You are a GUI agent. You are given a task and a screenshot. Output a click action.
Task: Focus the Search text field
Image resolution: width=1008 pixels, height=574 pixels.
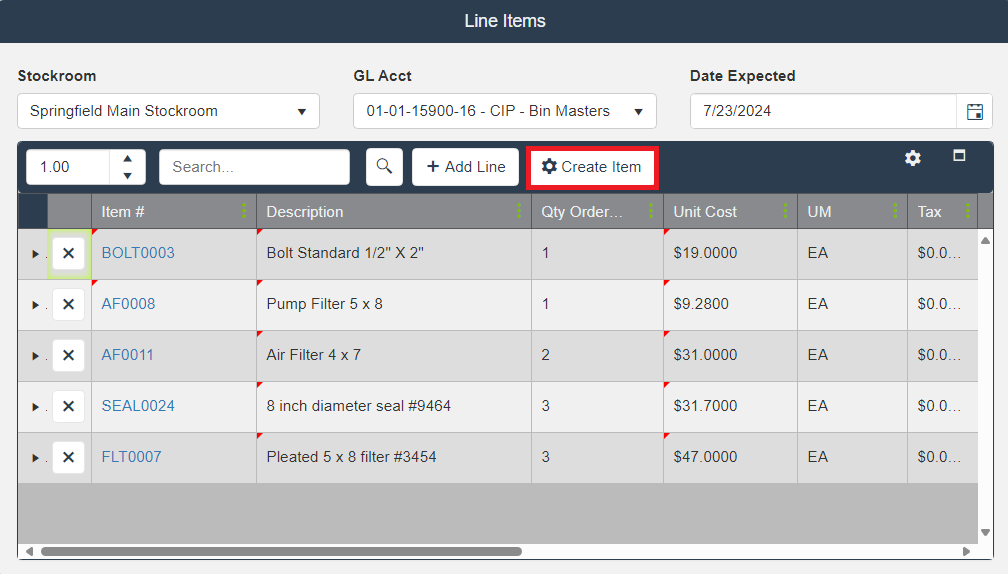click(x=254, y=167)
